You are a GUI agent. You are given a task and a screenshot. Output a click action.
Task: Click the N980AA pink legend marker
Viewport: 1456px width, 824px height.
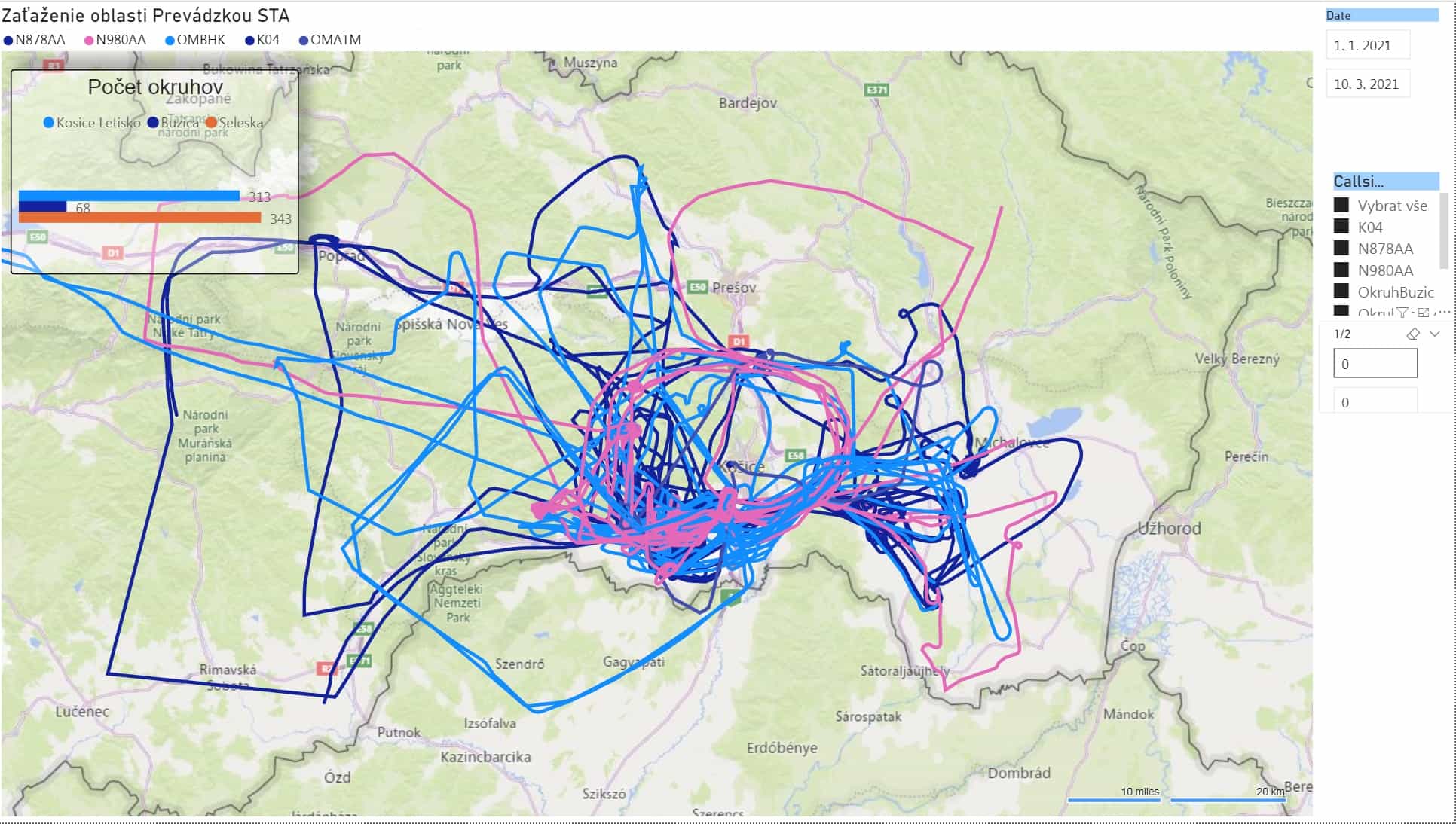click(x=89, y=41)
